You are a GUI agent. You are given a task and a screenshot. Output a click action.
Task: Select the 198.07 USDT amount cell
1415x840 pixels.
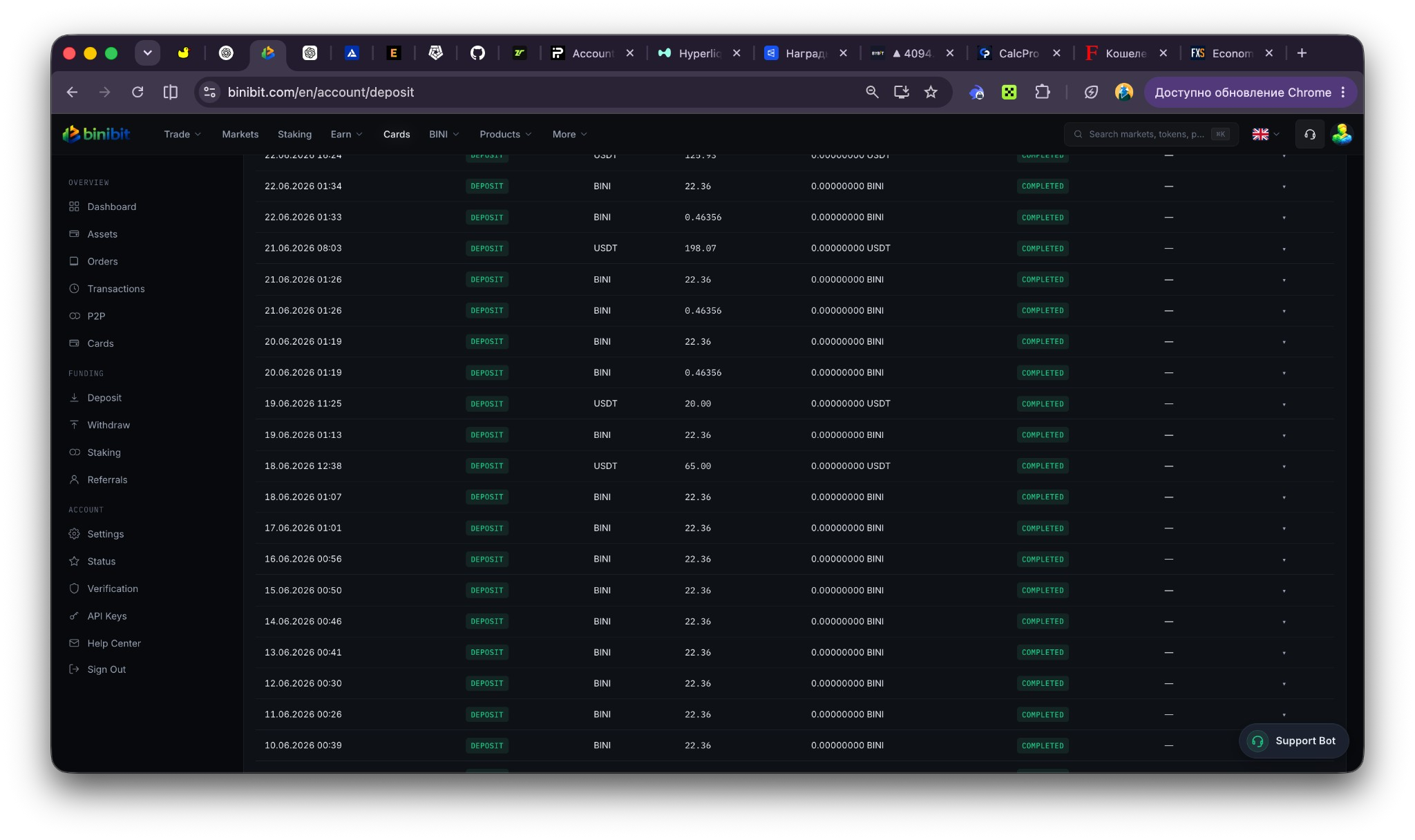(700, 248)
